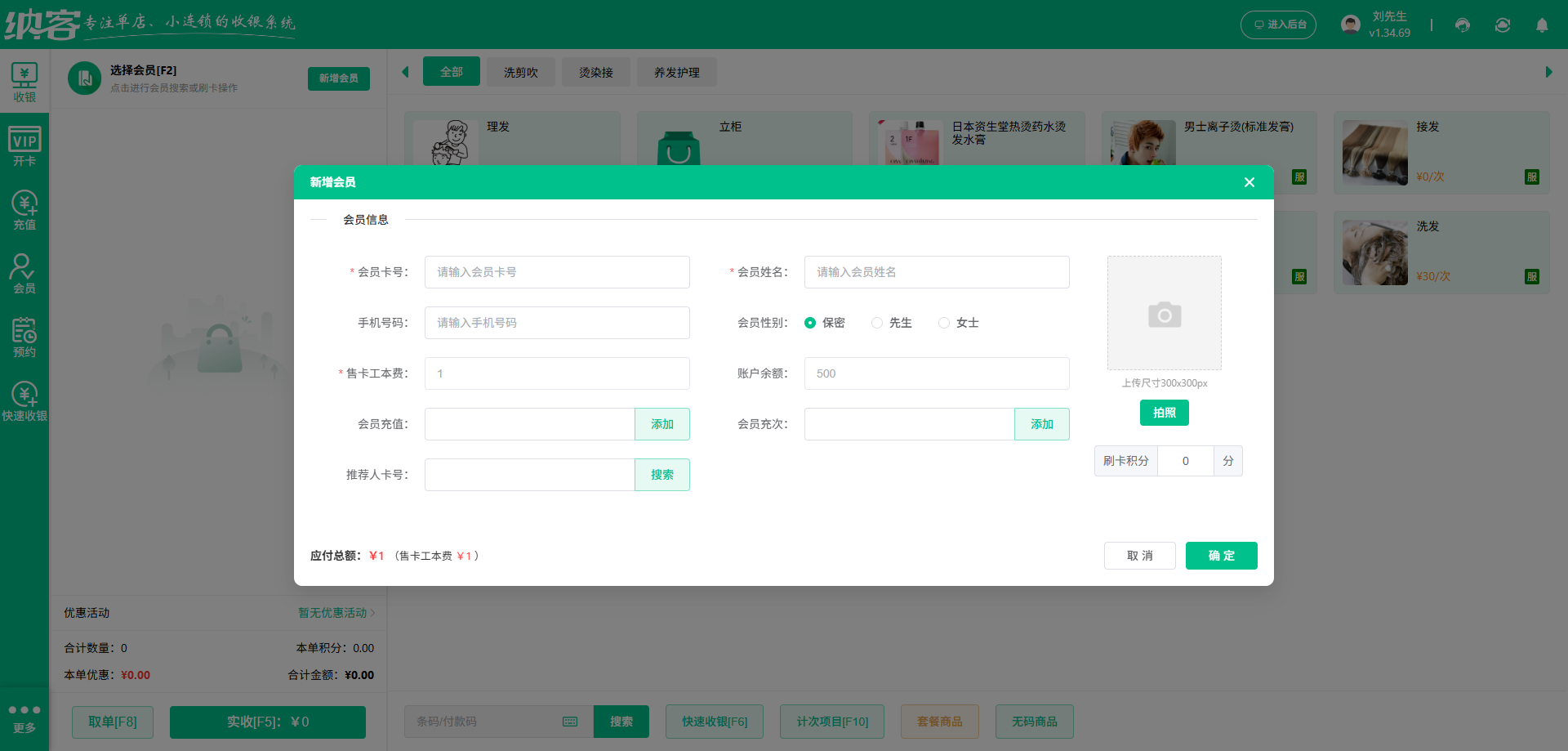The image size is (1568, 751).
Task: Click the 取消 button in dialog
Action: click(1140, 556)
